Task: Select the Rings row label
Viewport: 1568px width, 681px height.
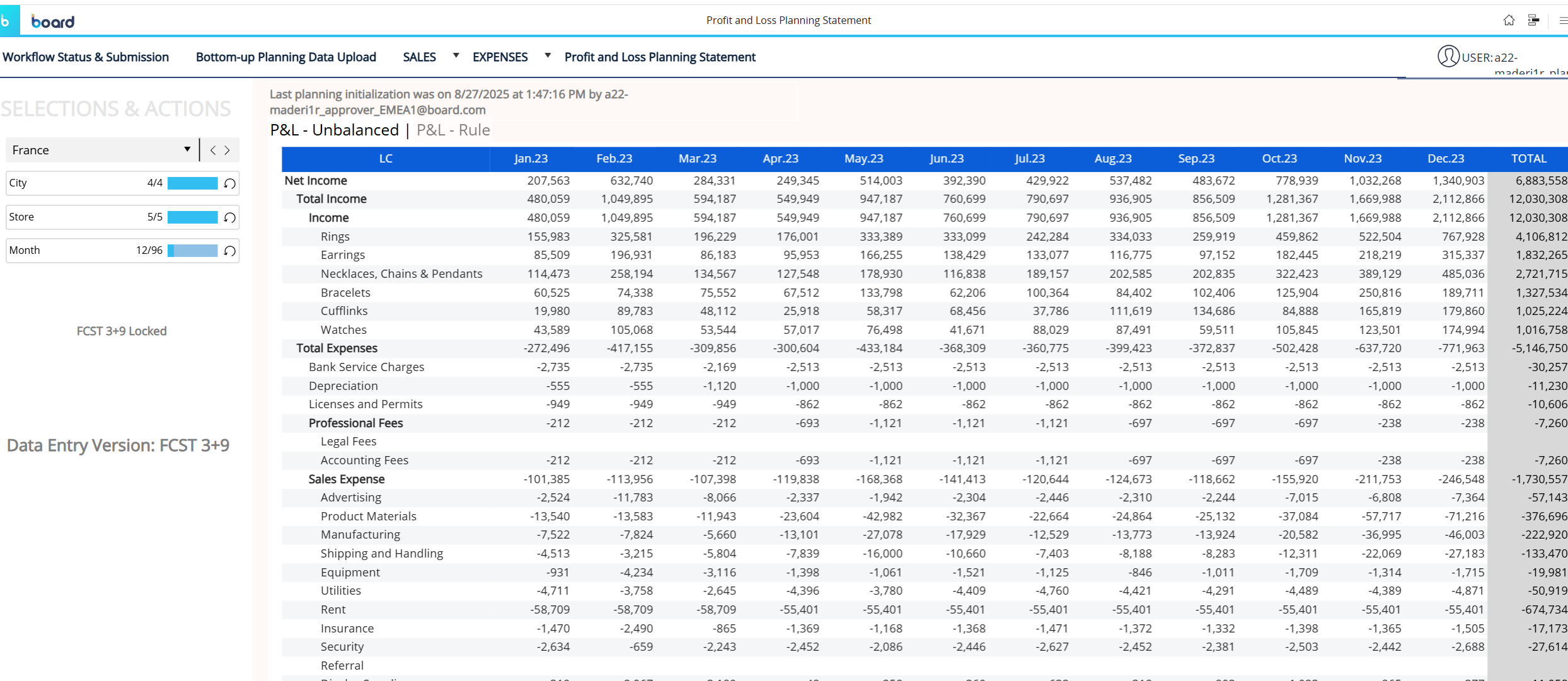Action: (335, 237)
